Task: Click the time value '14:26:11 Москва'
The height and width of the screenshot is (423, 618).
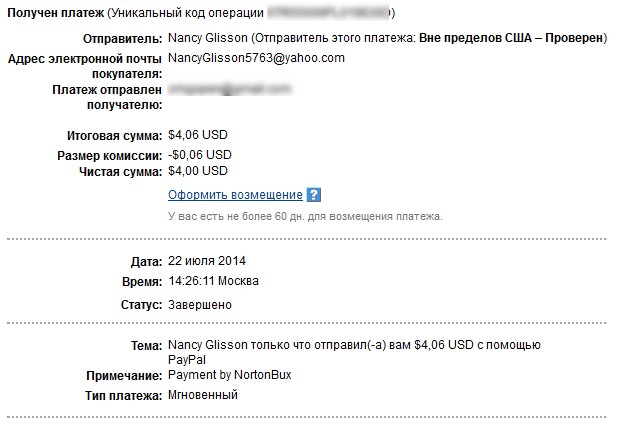Action: tap(213, 281)
